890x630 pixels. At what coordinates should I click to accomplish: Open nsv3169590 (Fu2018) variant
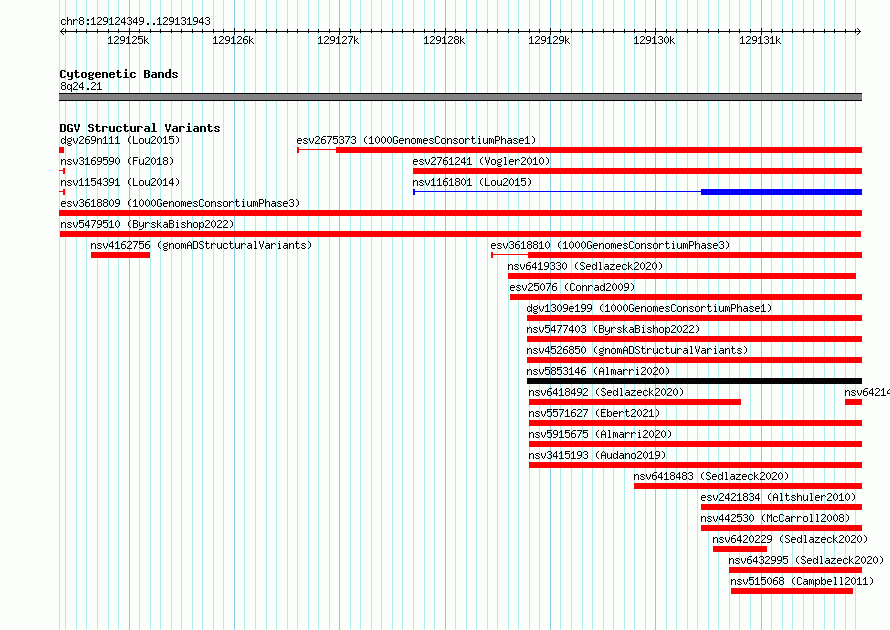(117, 161)
